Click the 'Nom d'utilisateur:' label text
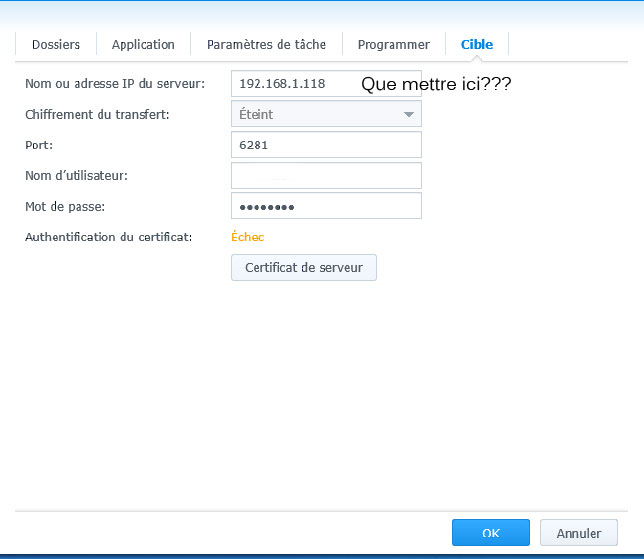 pos(76,176)
